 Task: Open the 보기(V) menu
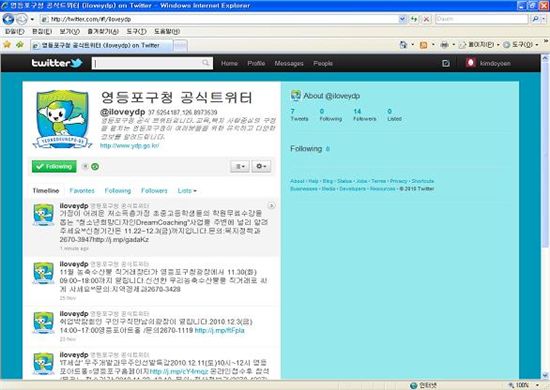69,32
